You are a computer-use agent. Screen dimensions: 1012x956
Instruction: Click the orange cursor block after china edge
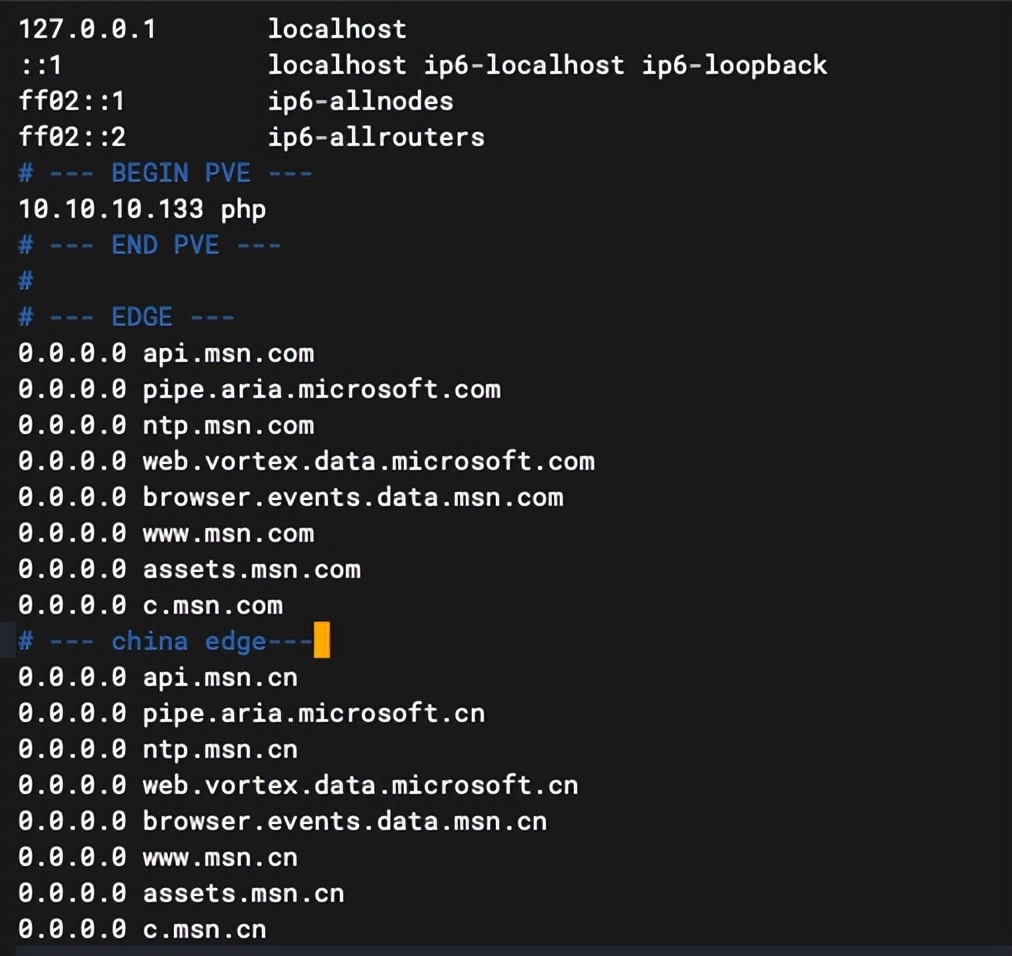point(322,641)
